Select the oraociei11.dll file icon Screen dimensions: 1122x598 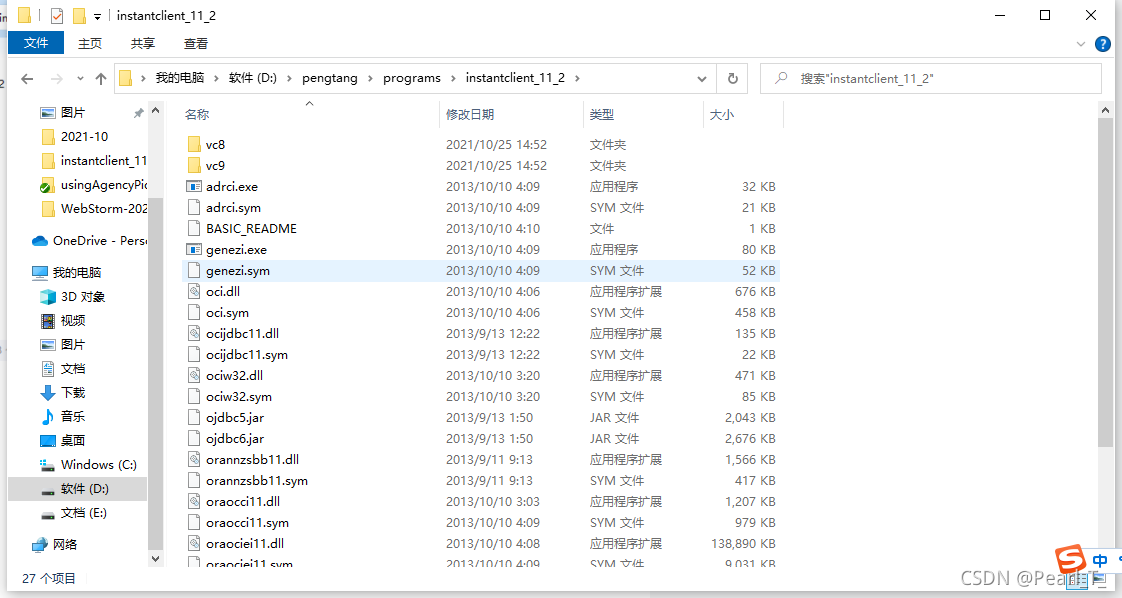[194, 544]
